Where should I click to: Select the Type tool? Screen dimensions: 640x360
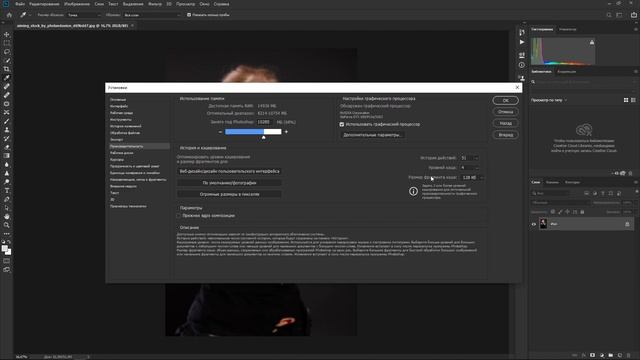(7, 191)
